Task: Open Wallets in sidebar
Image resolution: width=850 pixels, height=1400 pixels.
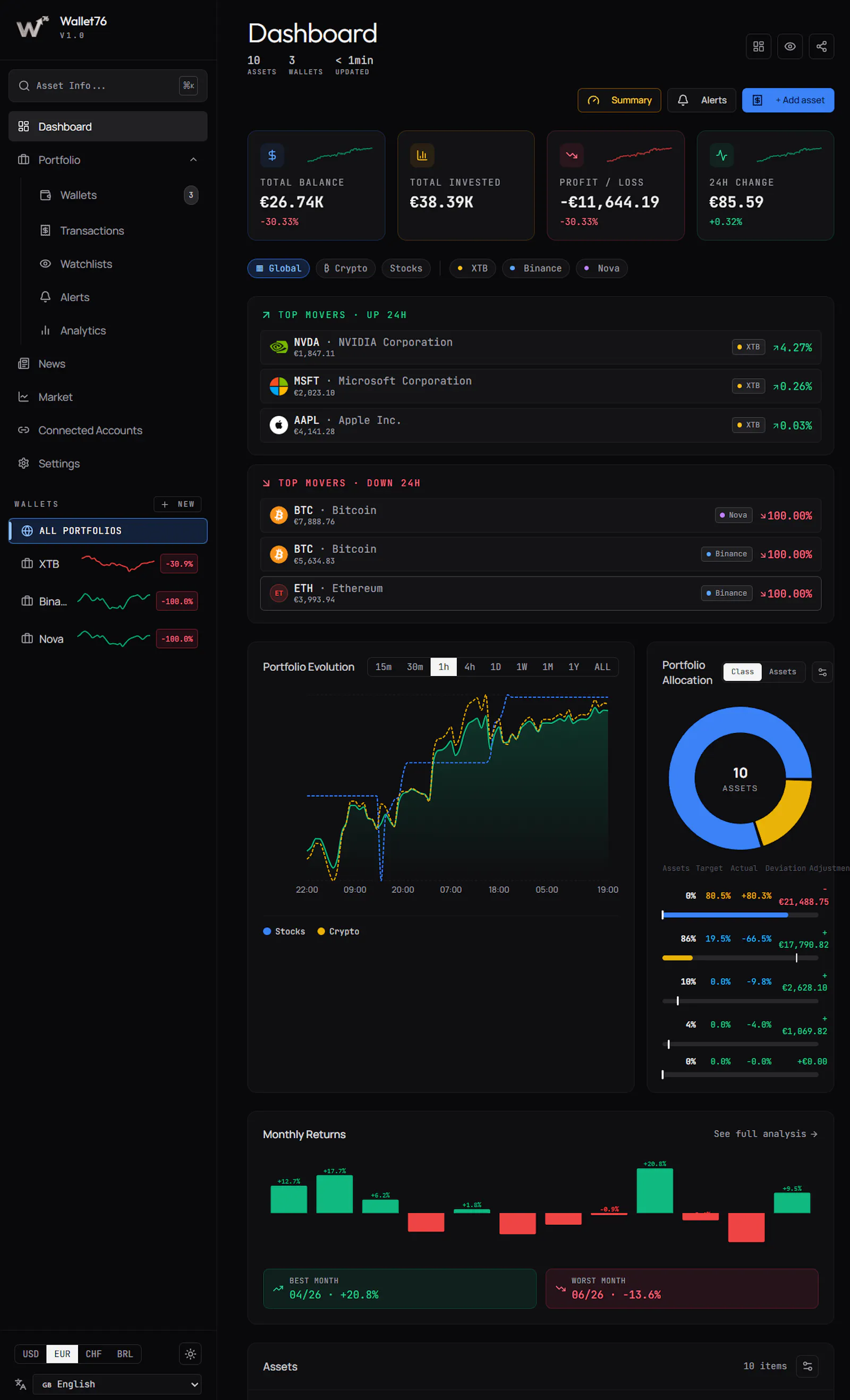Action: (120, 195)
